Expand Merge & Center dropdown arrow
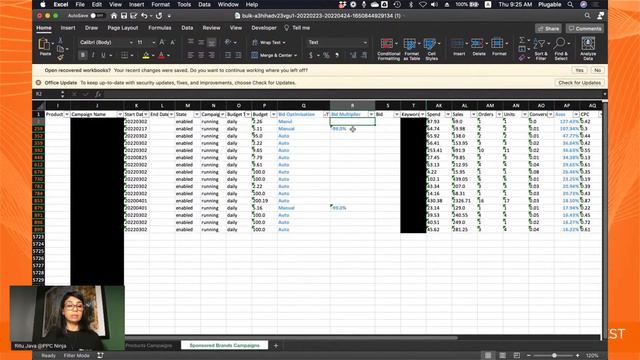Viewport: 640px width, 360px height. (296, 56)
